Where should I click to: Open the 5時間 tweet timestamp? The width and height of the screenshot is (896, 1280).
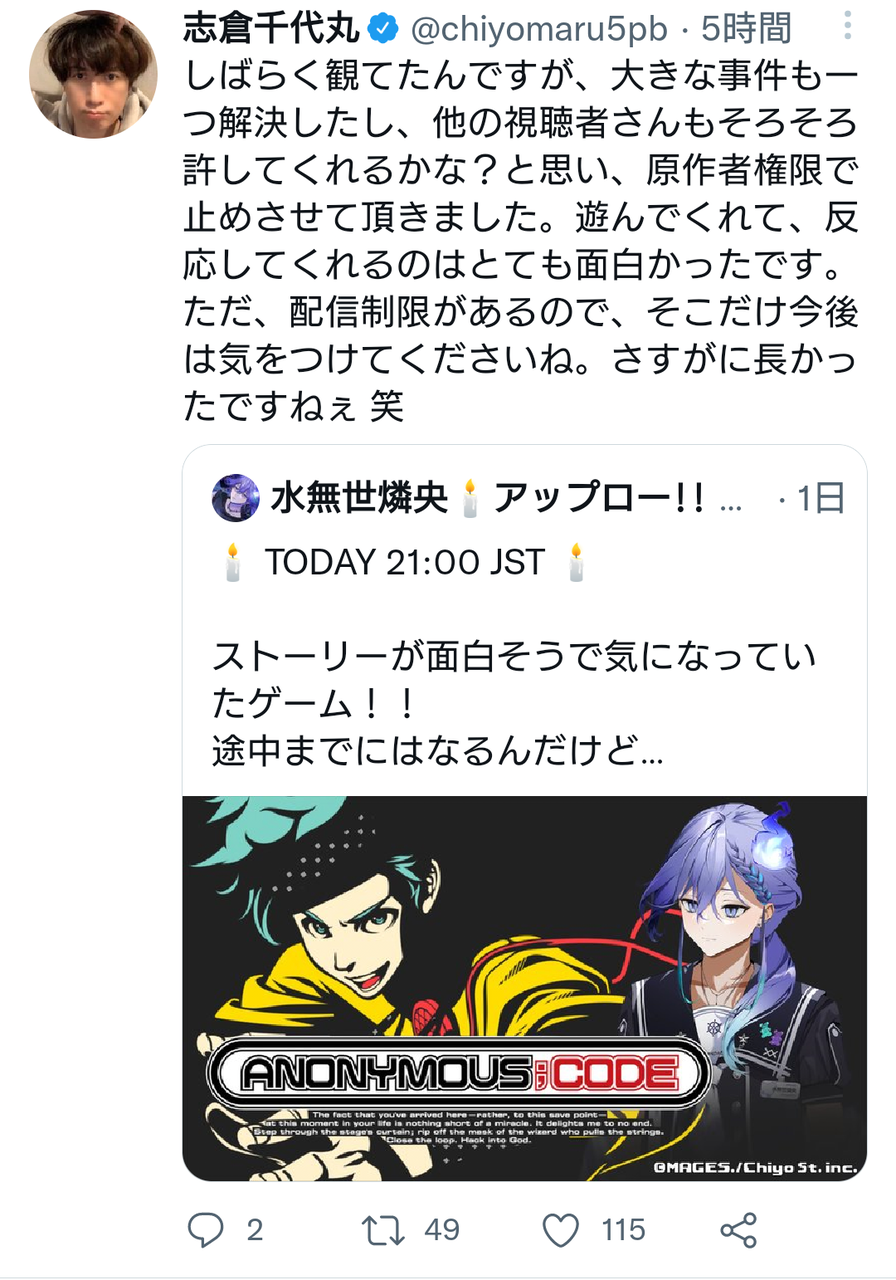coord(746,31)
